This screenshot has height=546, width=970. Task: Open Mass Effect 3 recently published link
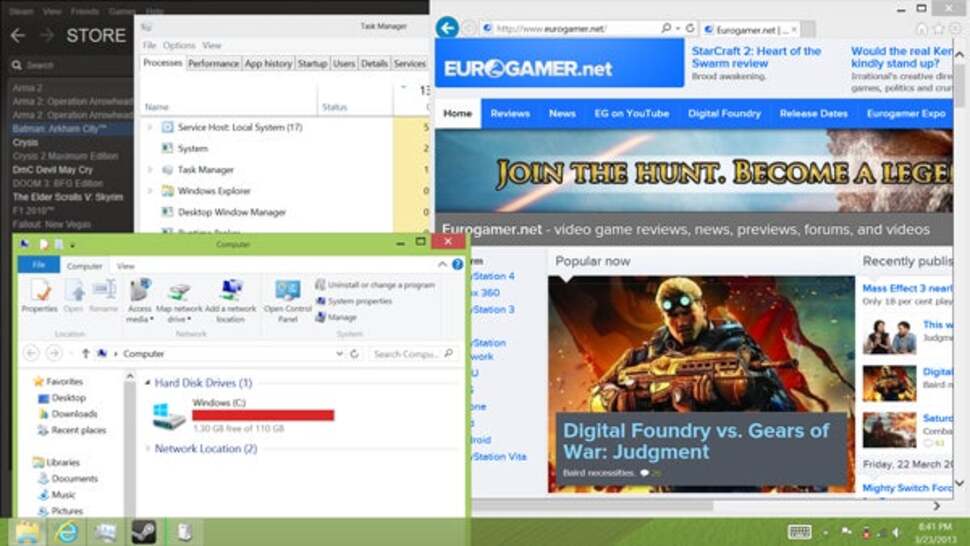tap(907, 288)
